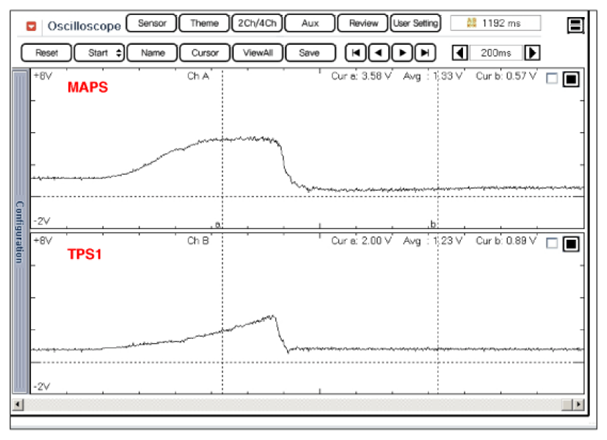Decrease the time base using the left arrow
Viewport: 607px width, 440px height.
[460, 53]
